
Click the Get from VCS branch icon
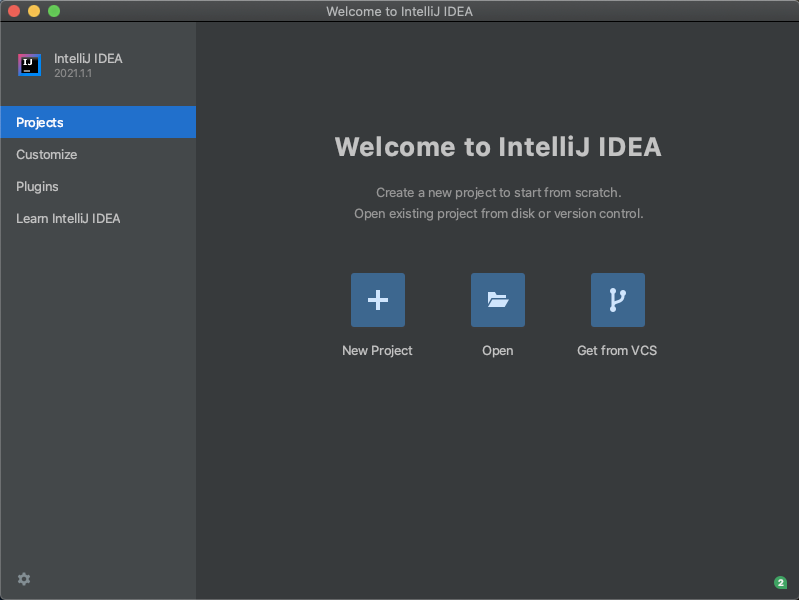pos(618,300)
